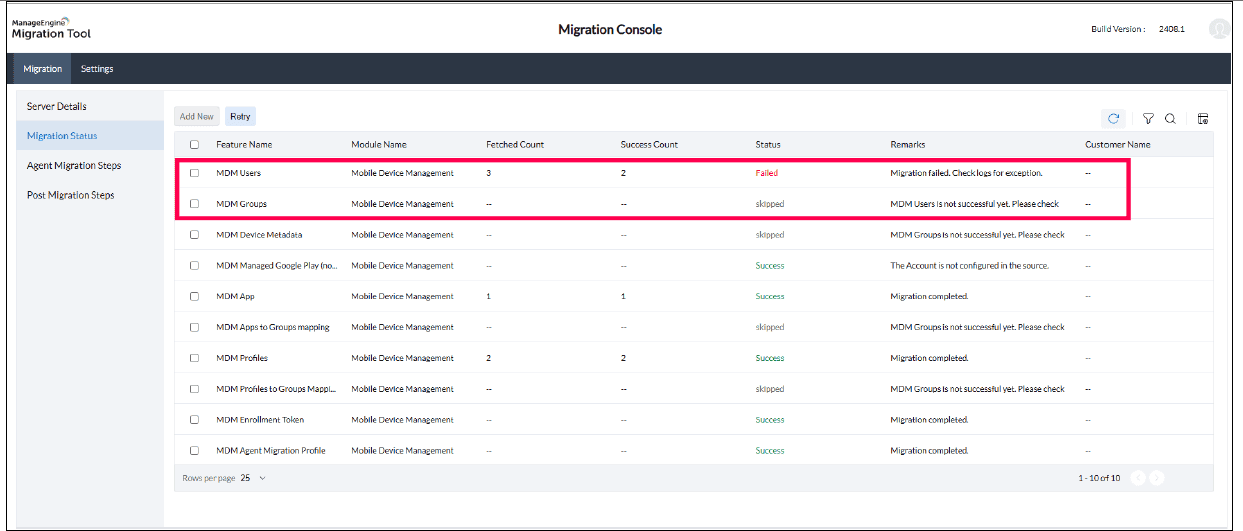1243x531 pixels.
Task: Switch to the Settings tab
Action: (x=97, y=69)
